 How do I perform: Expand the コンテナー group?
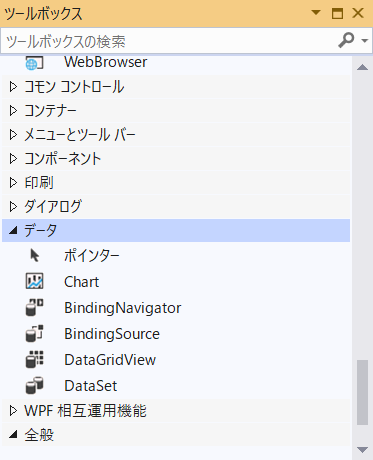tap(13, 111)
